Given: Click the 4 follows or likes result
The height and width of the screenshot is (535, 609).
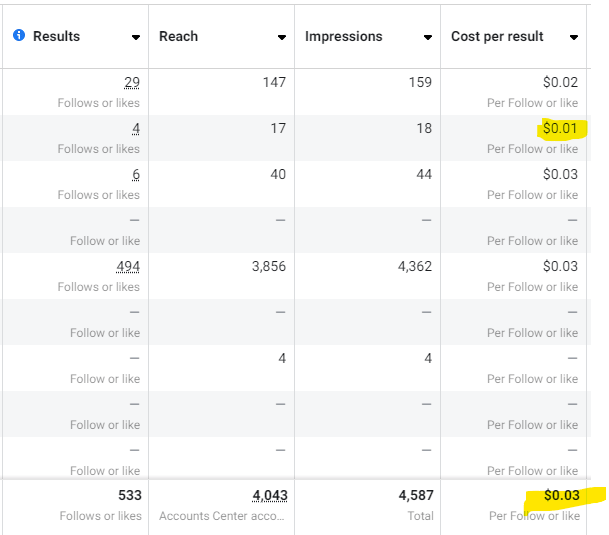Looking at the screenshot, I should [x=136, y=128].
